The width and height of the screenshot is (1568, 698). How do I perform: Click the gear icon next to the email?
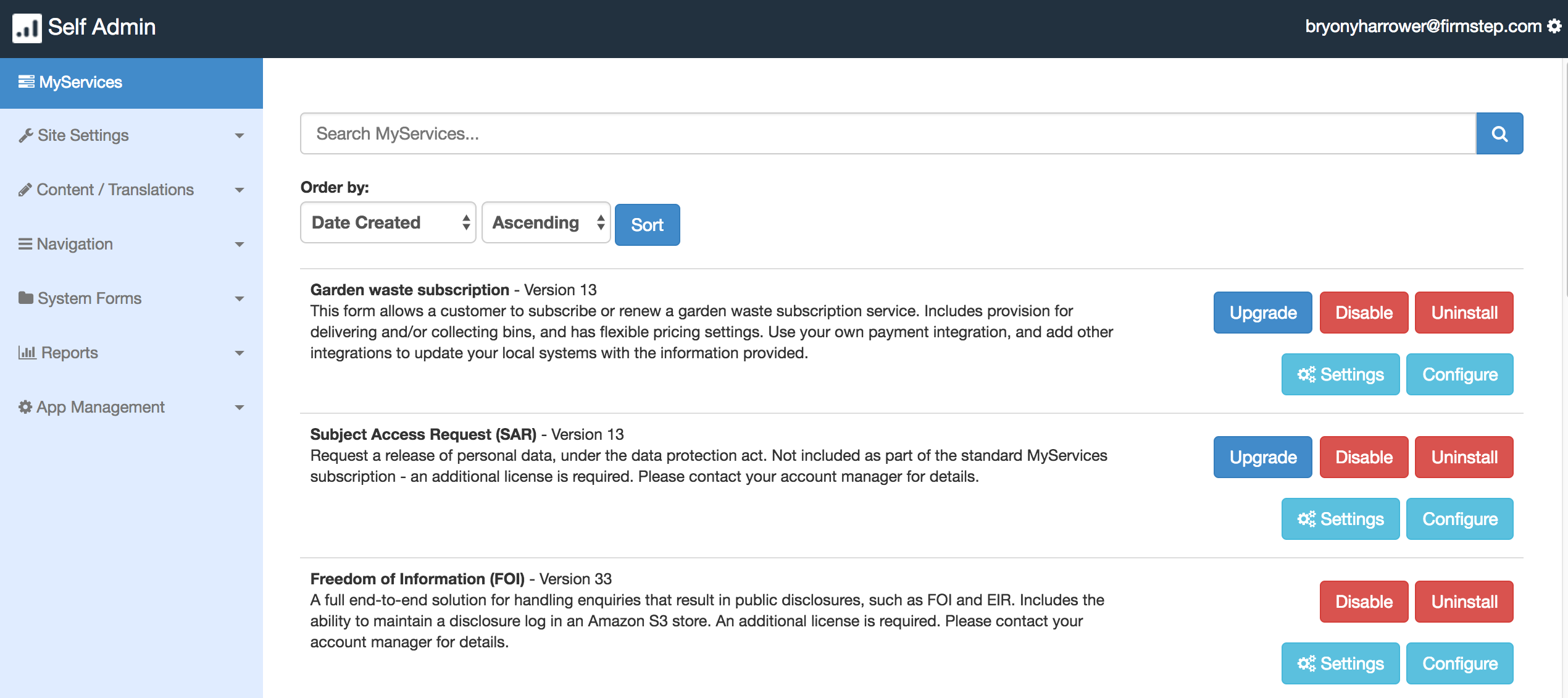pyautogui.click(x=1554, y=26)
